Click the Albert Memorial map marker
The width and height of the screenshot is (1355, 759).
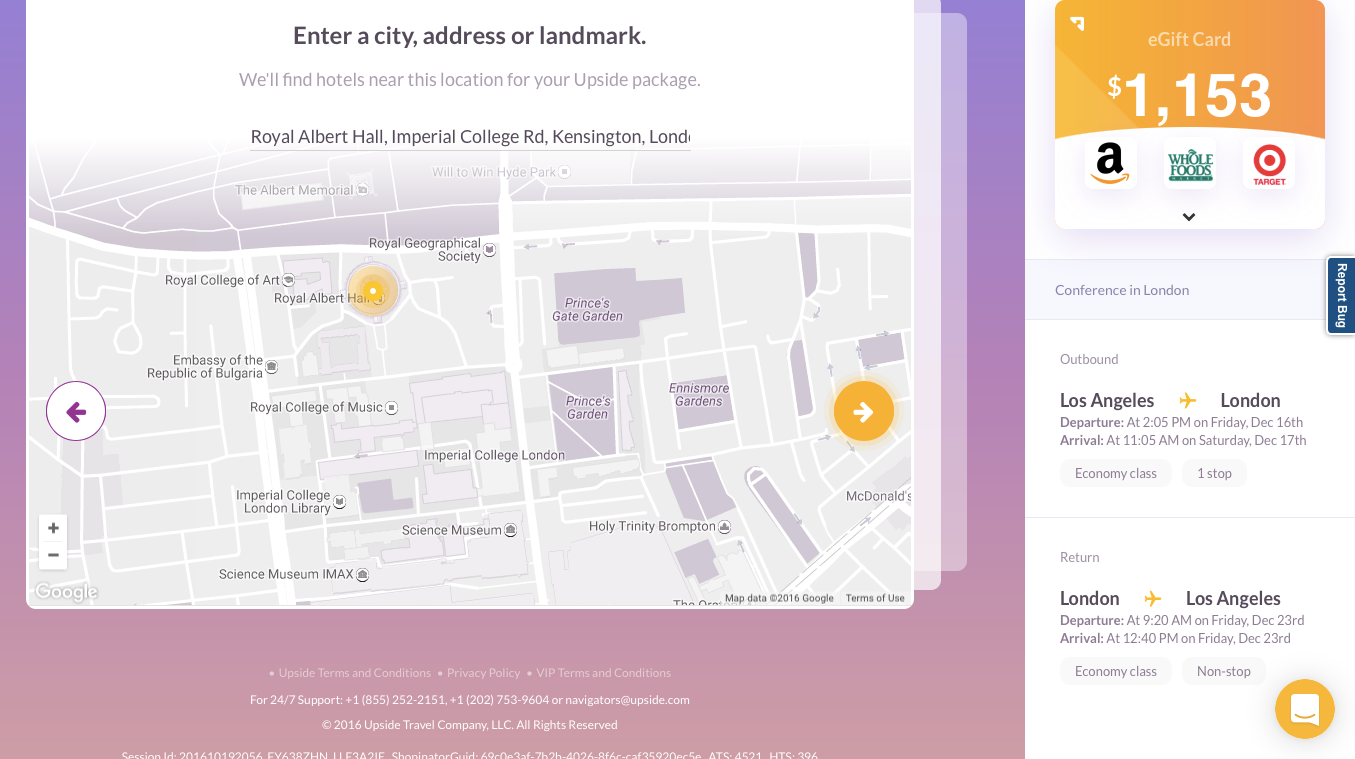(362, 190)
